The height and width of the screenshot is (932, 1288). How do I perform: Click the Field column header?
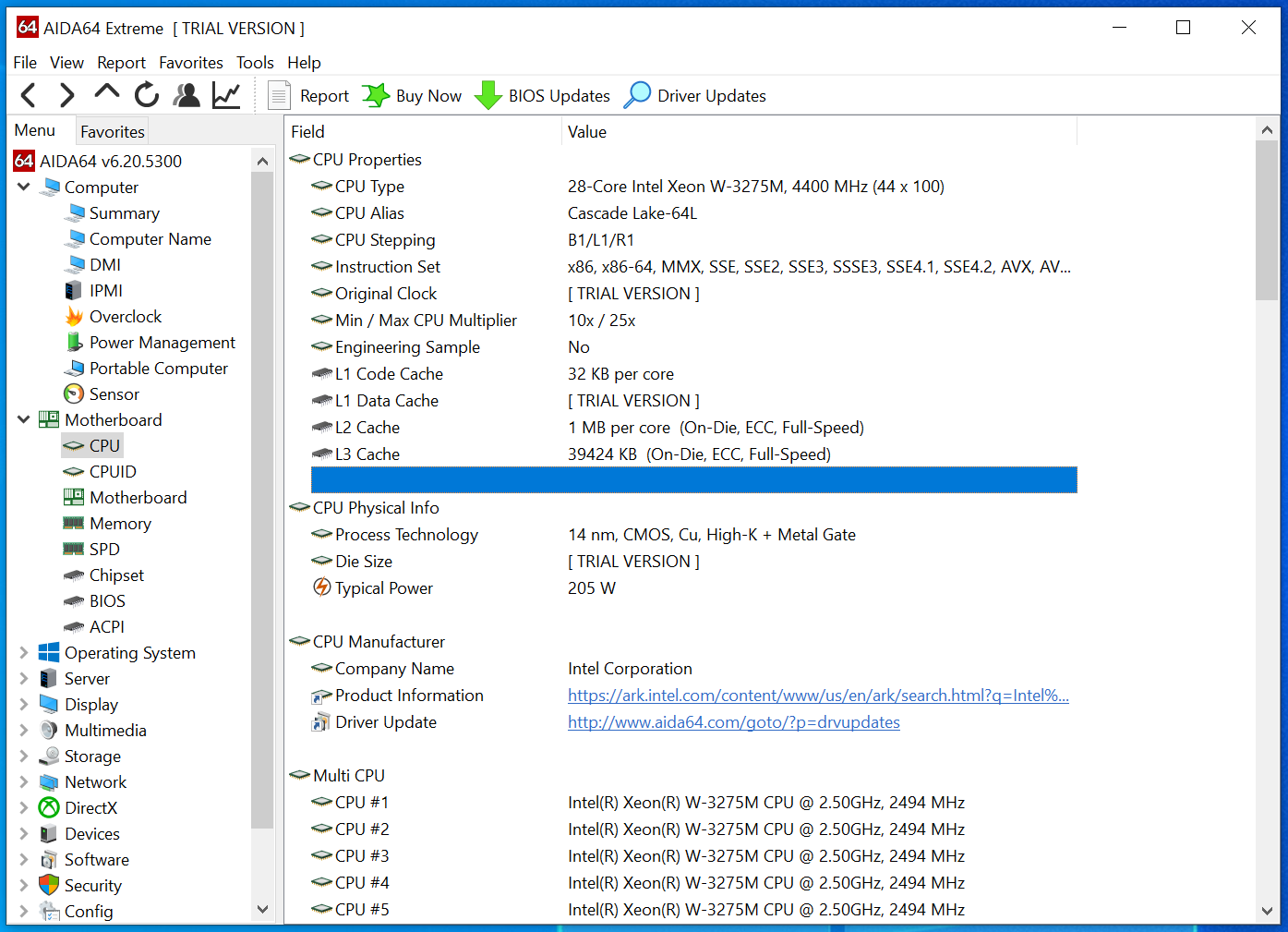tap(423, 131)
